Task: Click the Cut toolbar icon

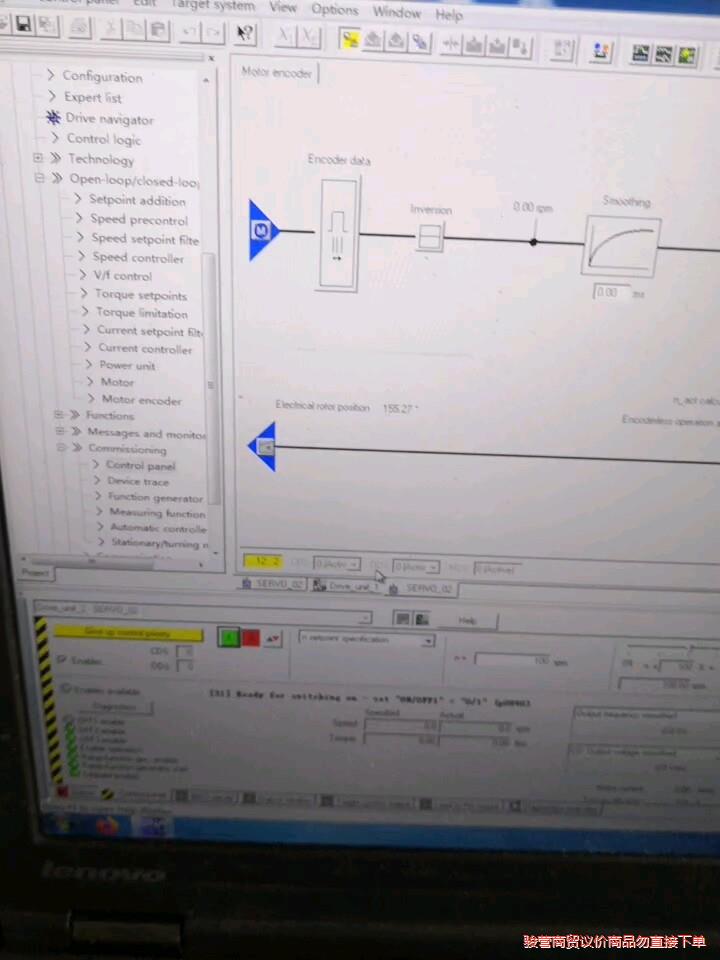Action: click(111, 28)
